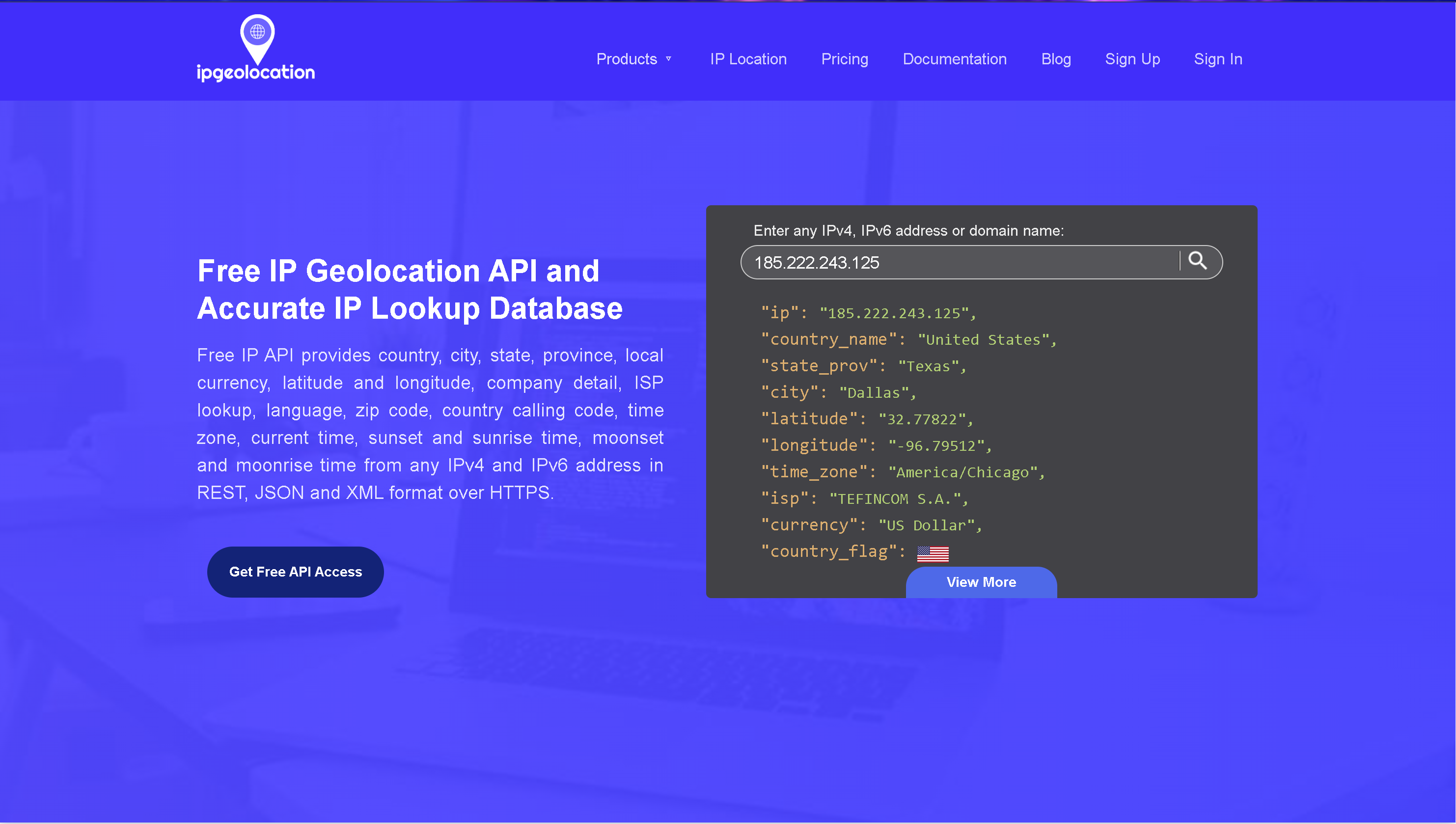Click the state_prov "Texas" line
This screenshot has height=824, width=1456.
(863, 366)
